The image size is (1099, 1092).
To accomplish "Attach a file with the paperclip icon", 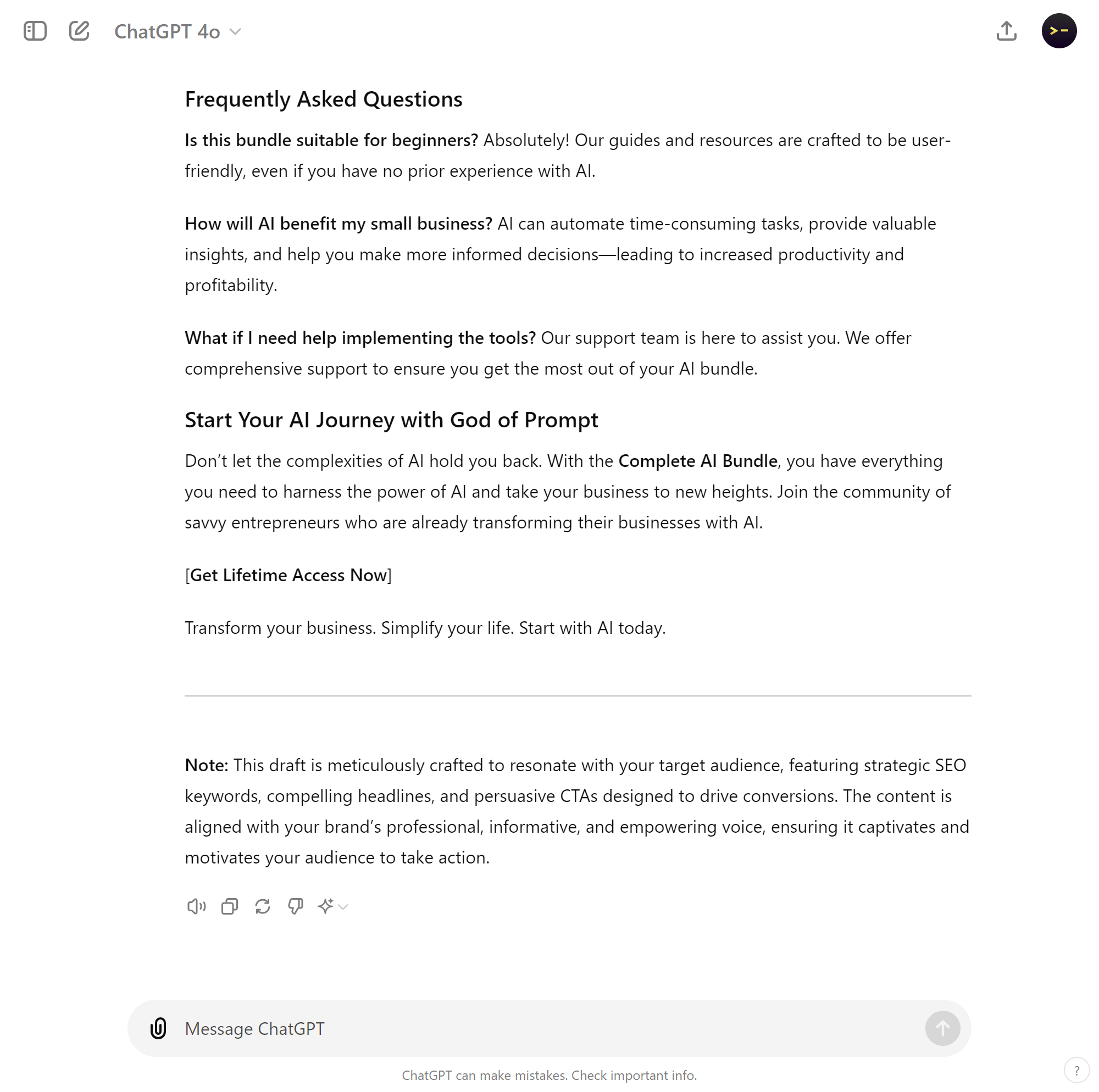I will (158, 1028).
